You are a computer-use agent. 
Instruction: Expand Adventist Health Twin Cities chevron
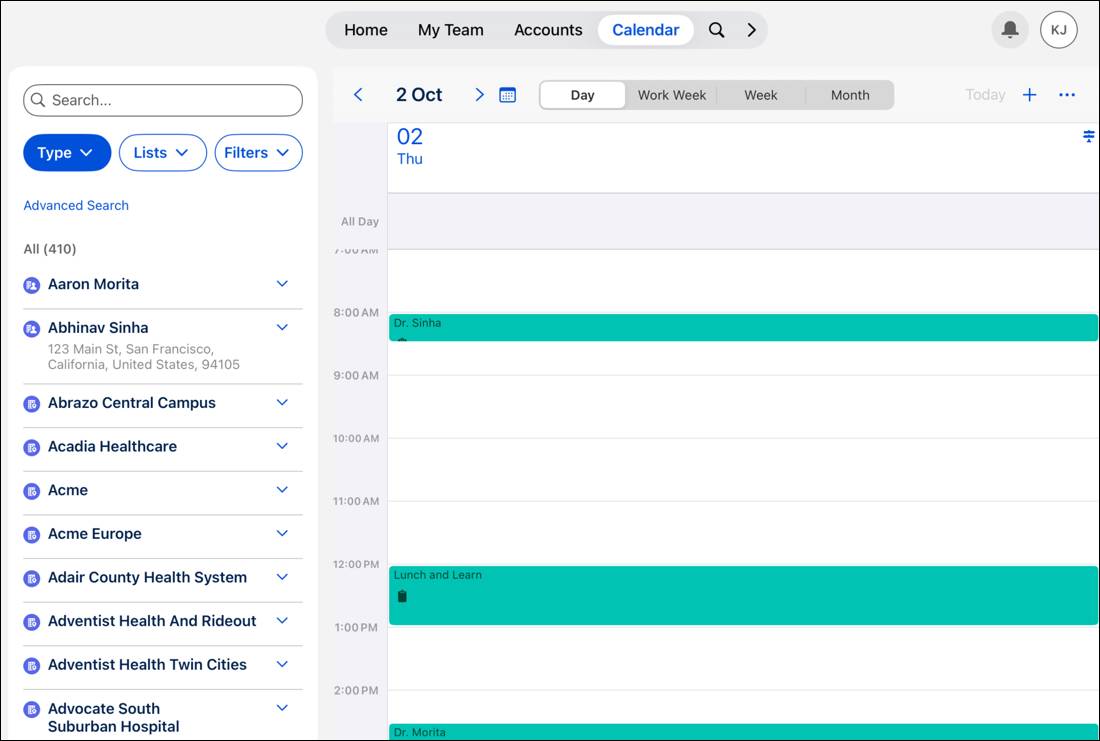click(x=282, y=665)
